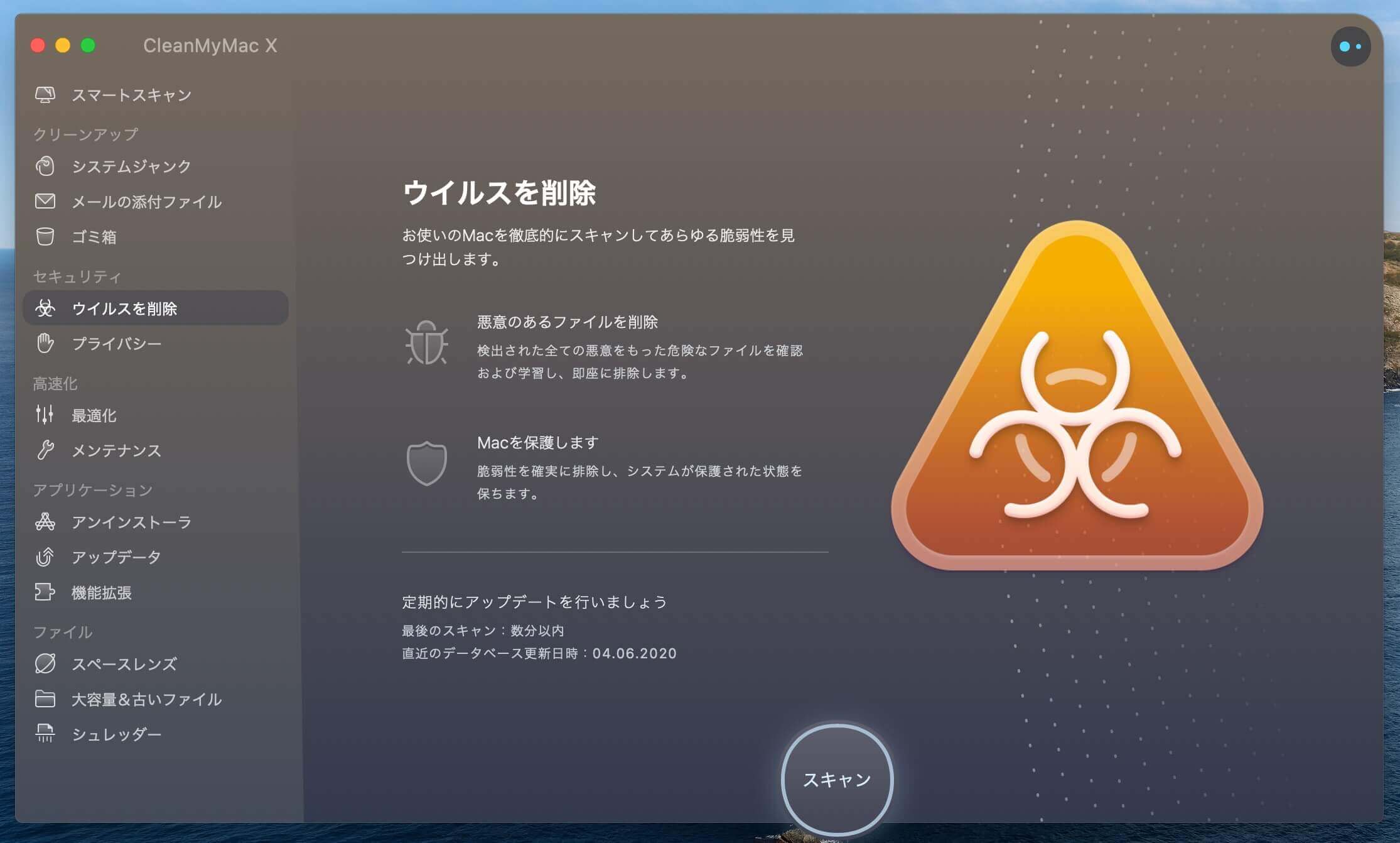Open the Uninstaller app icon

coord(45,522)
